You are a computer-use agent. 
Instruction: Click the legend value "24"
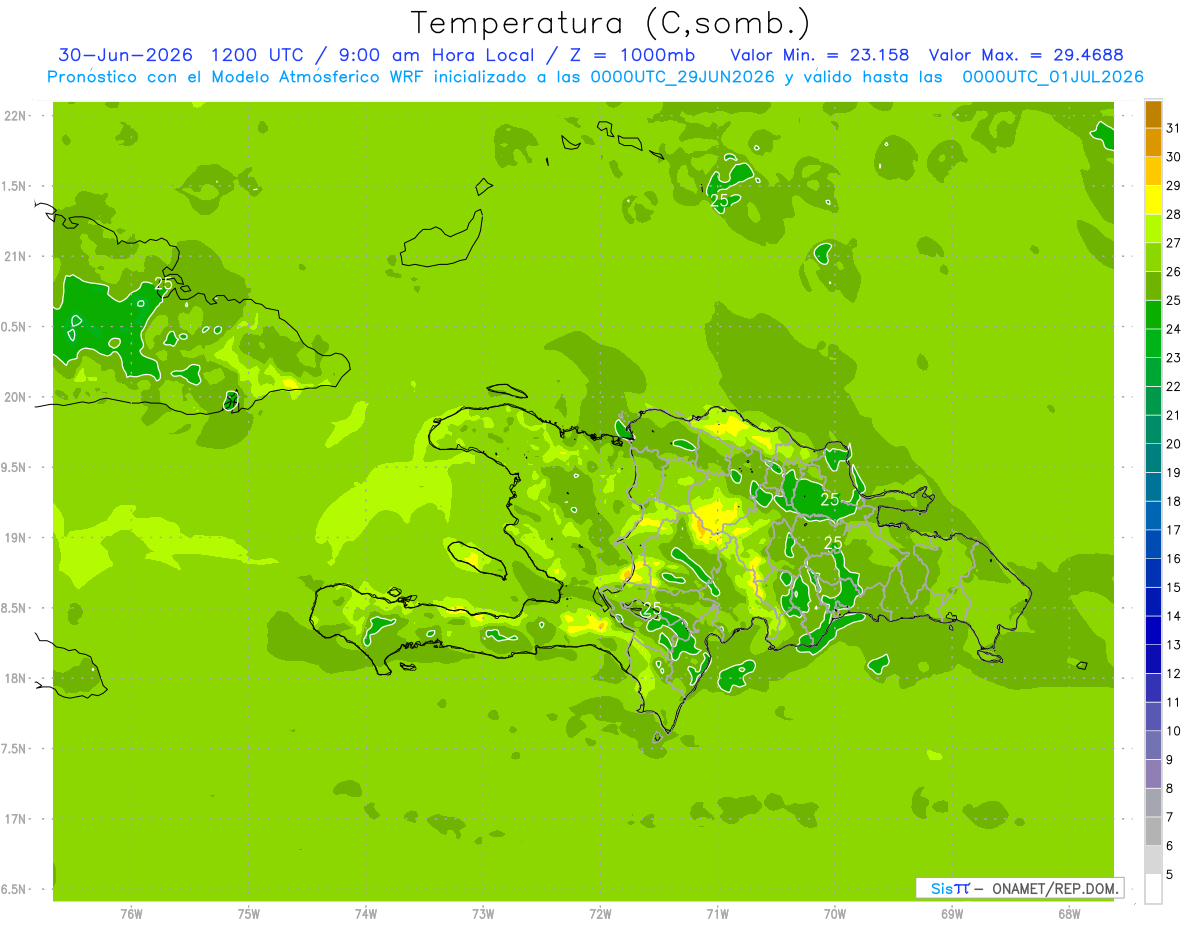pos(1173,329)
